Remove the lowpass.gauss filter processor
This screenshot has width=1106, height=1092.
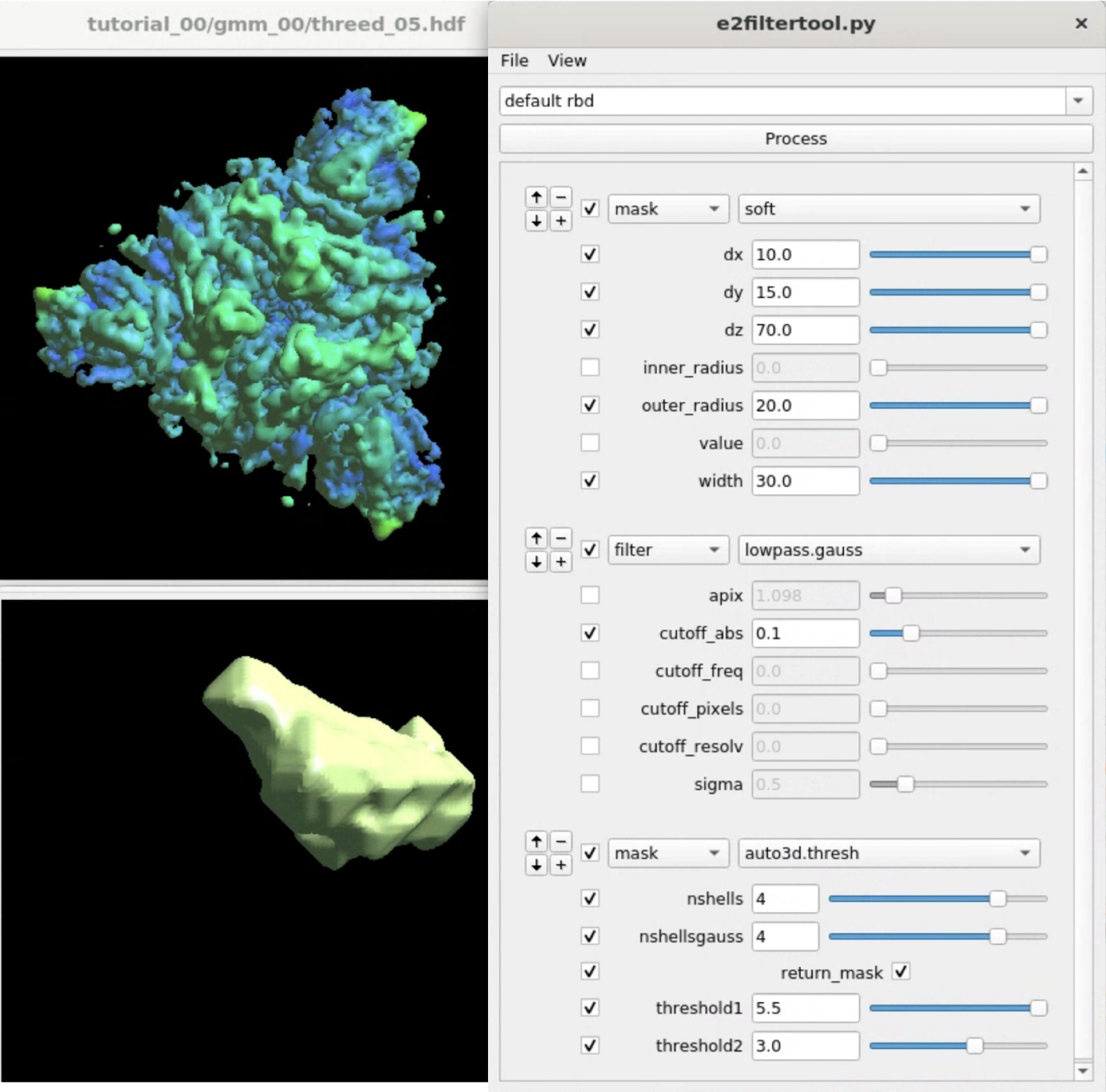point(561,538)
